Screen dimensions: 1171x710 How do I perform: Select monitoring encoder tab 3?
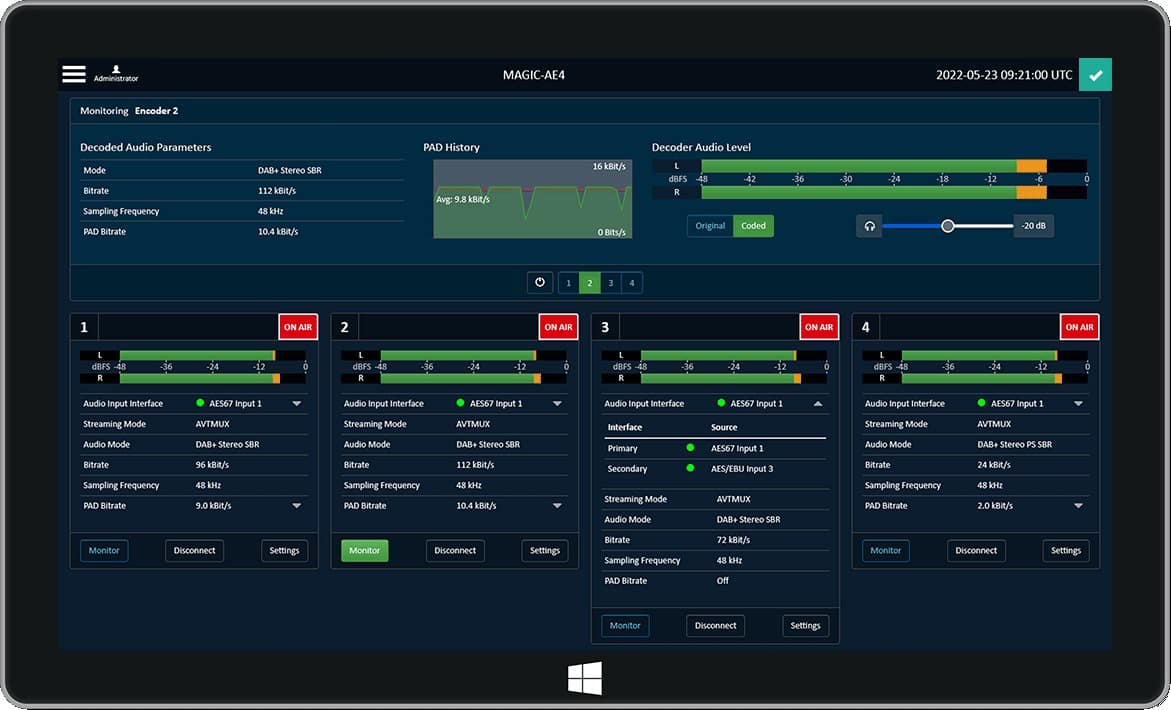click(610, 283)
